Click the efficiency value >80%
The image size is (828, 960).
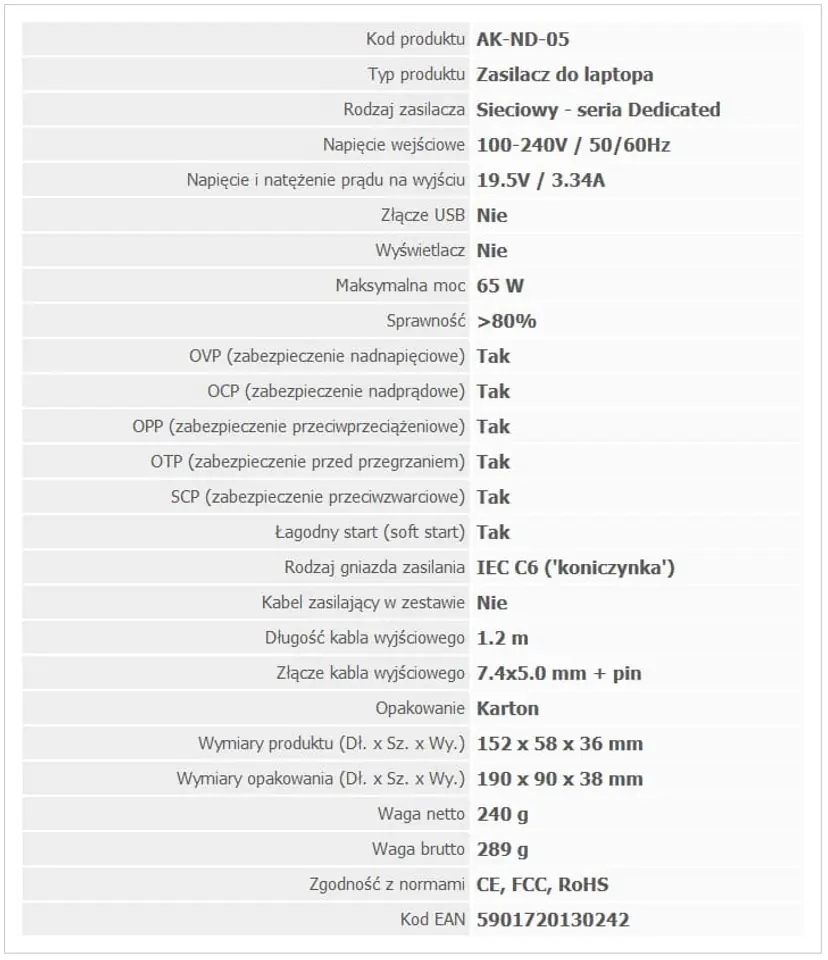pyautogui.click(x=506, y=321)
